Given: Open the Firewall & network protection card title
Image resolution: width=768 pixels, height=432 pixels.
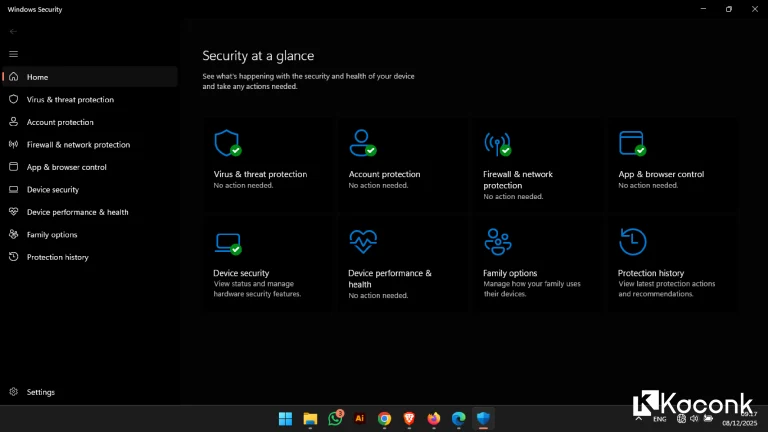Looking at the screenshot, I should click(x=518, y=180).
